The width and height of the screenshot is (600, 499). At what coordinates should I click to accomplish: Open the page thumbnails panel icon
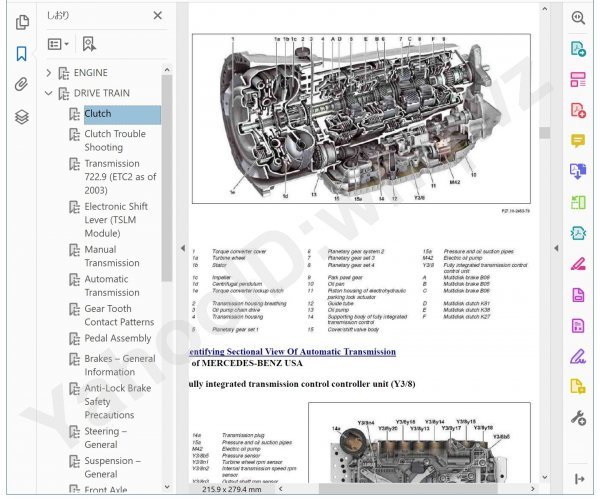(22, 22)
